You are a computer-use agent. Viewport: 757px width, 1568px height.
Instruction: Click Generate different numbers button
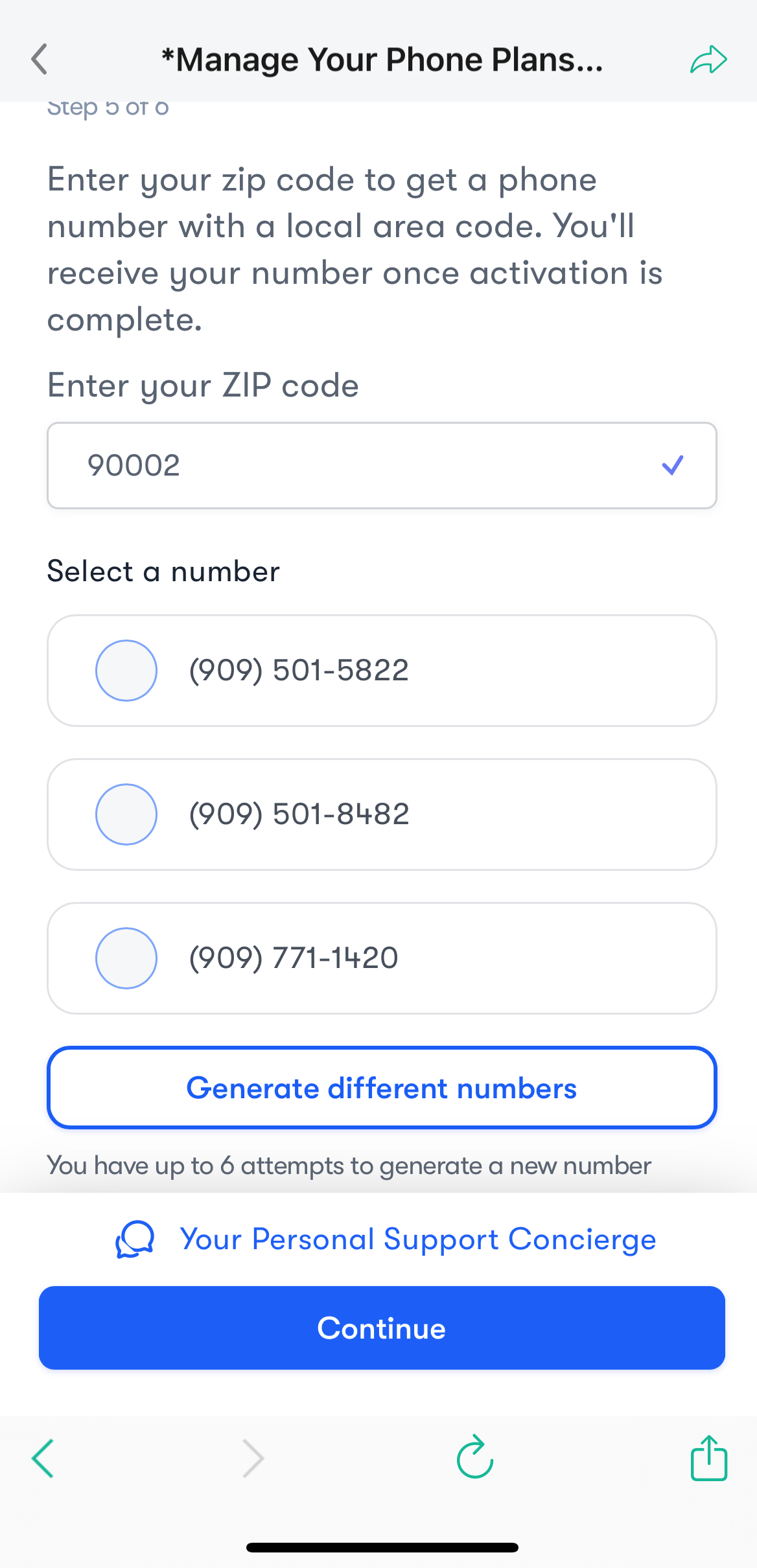[x=382, y=1088]
